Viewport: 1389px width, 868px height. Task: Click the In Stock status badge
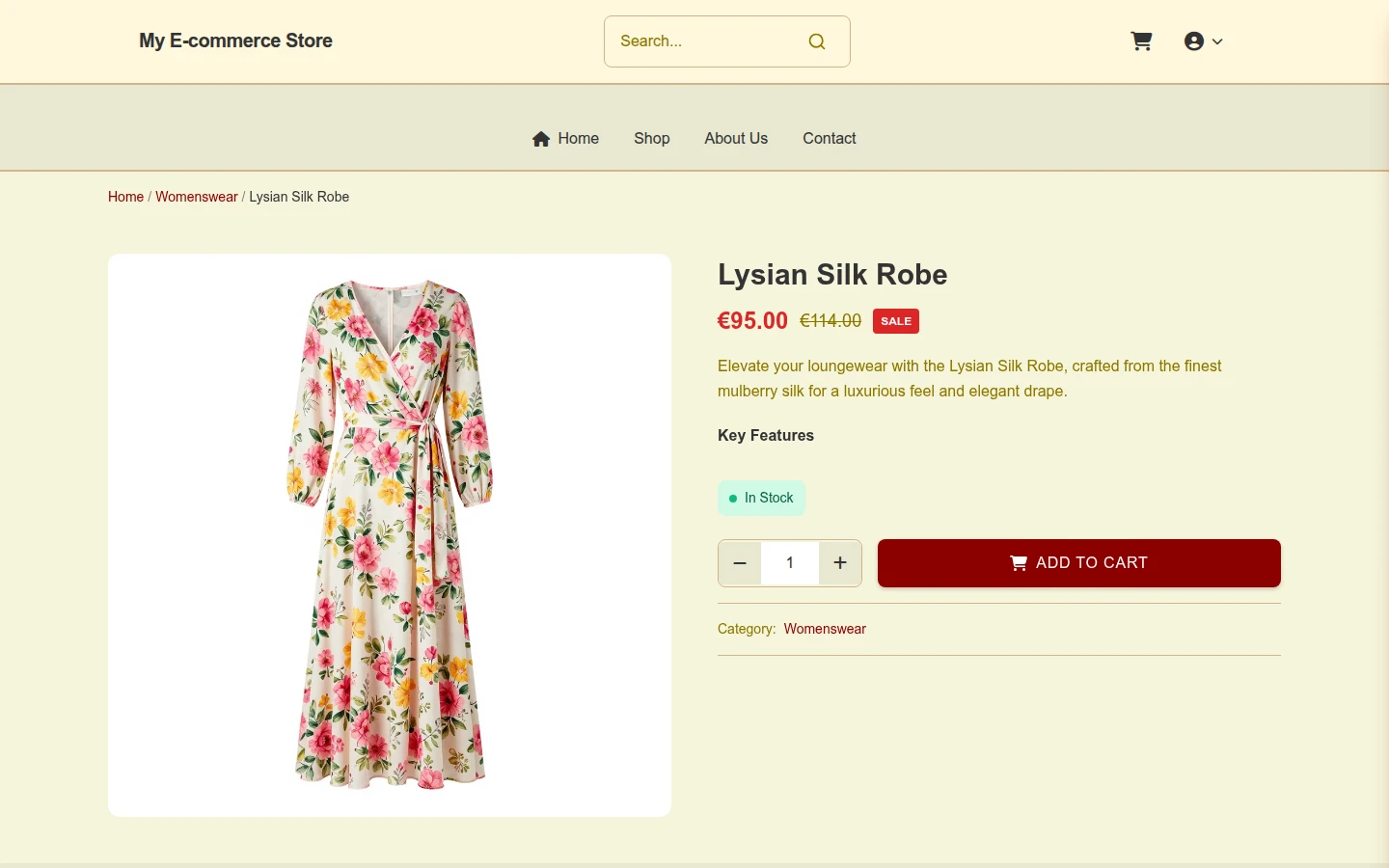pos(761,498)
